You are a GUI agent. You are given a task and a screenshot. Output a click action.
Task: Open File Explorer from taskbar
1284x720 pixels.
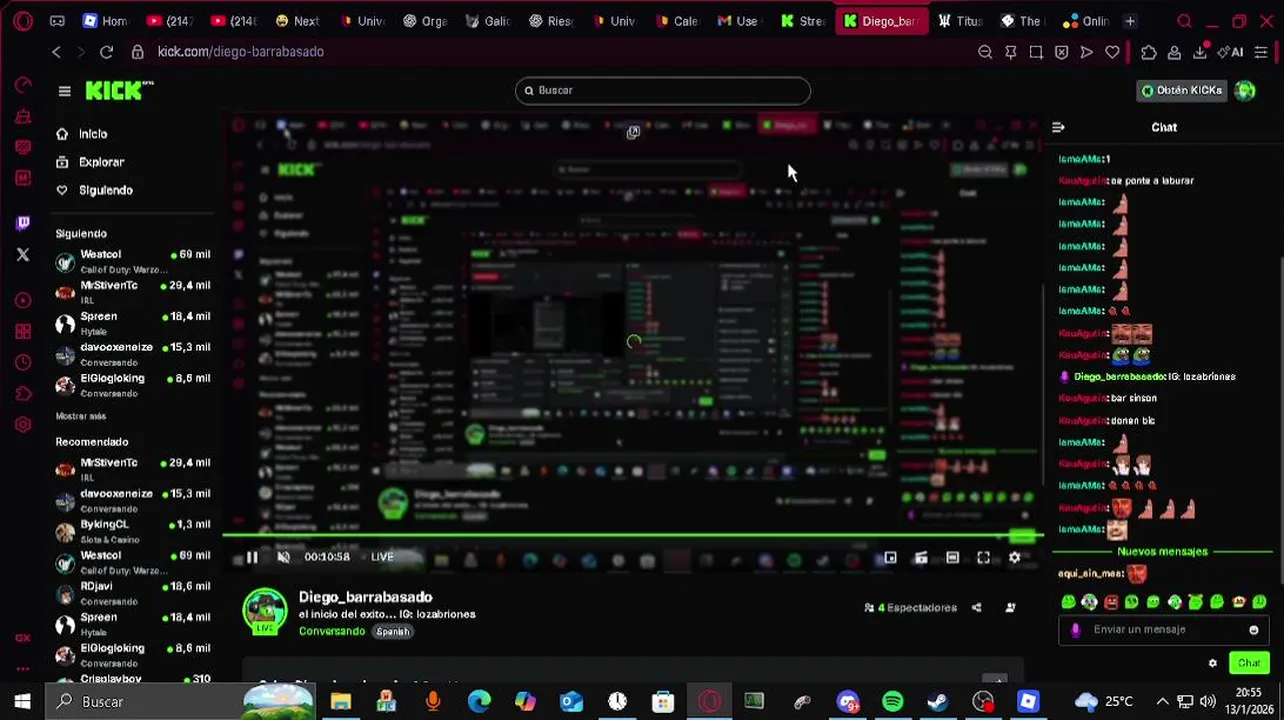341,702
